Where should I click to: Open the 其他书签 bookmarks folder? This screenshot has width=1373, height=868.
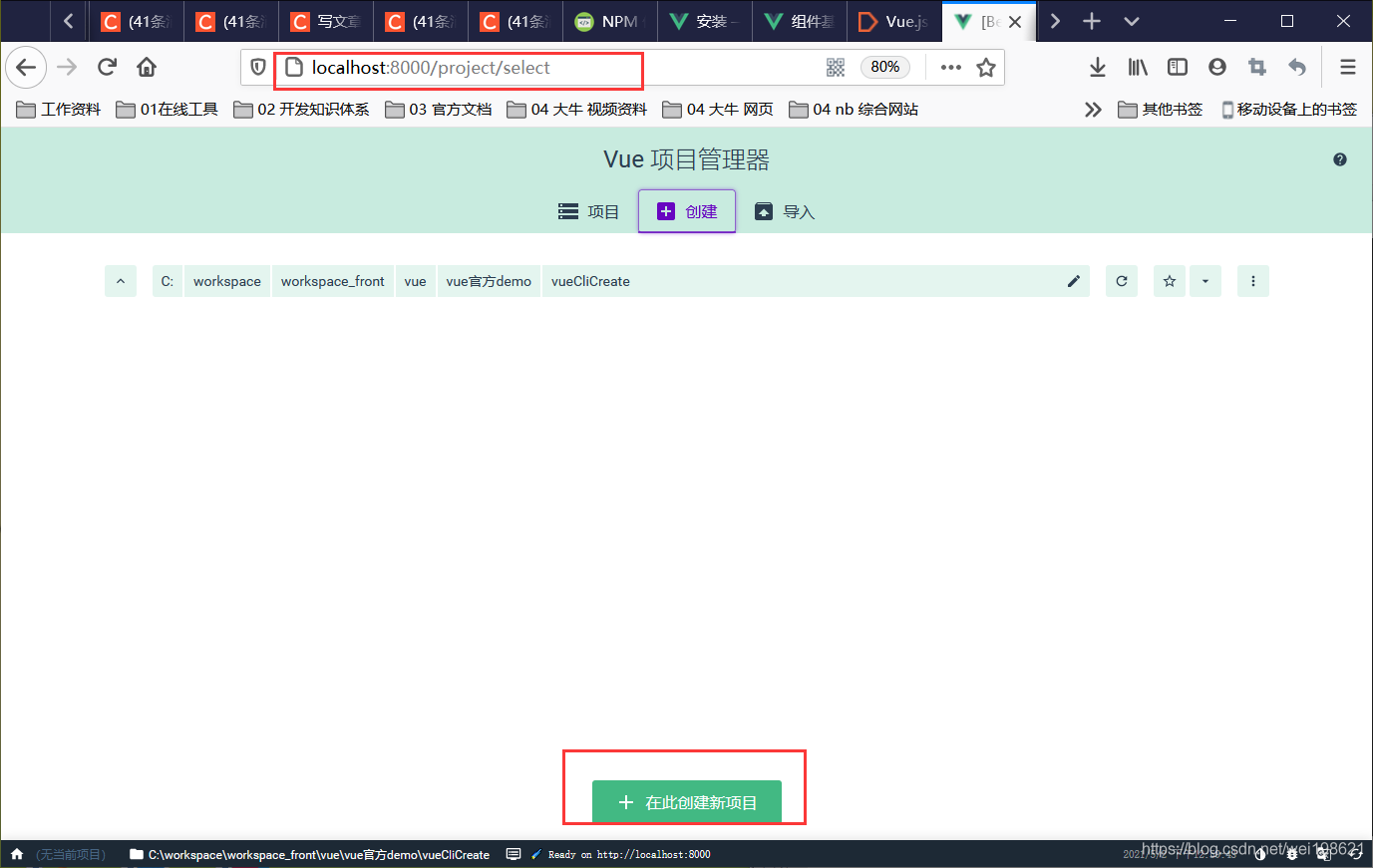pyautogui.click(x=1161, y=110)
